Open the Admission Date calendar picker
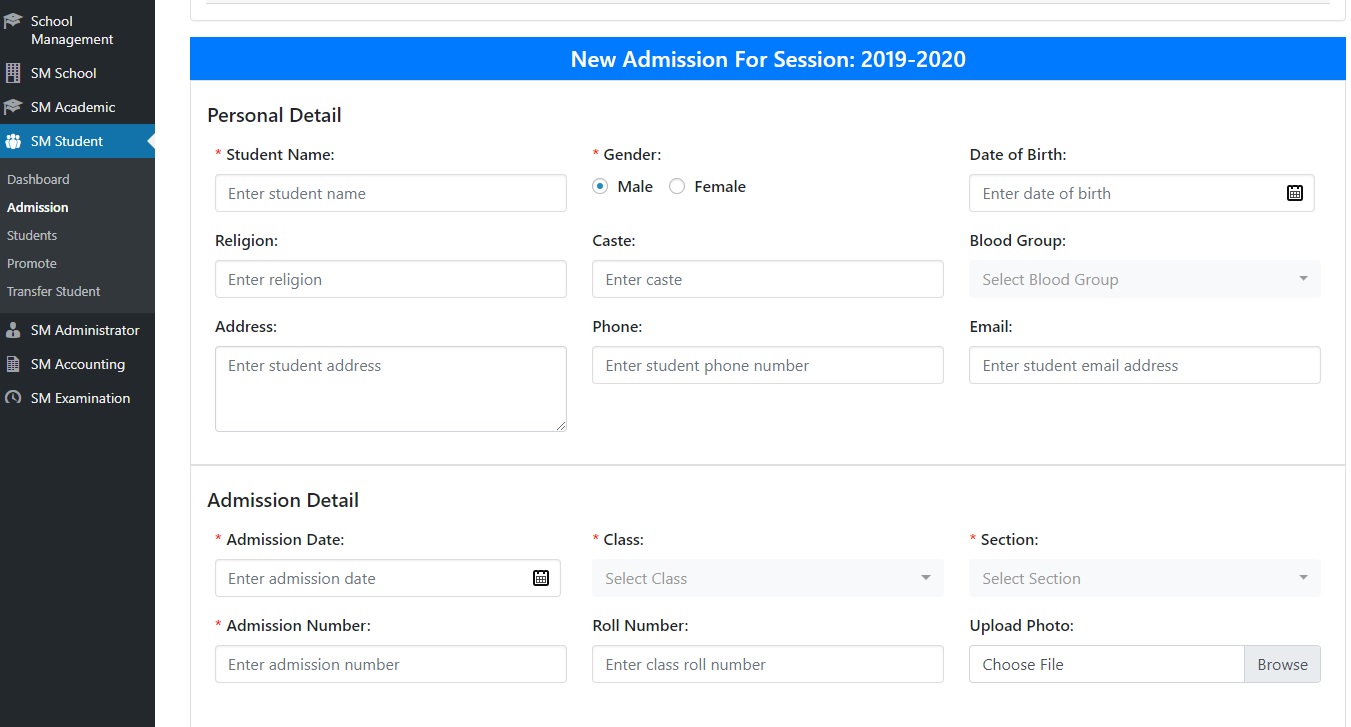 point(540,577)
